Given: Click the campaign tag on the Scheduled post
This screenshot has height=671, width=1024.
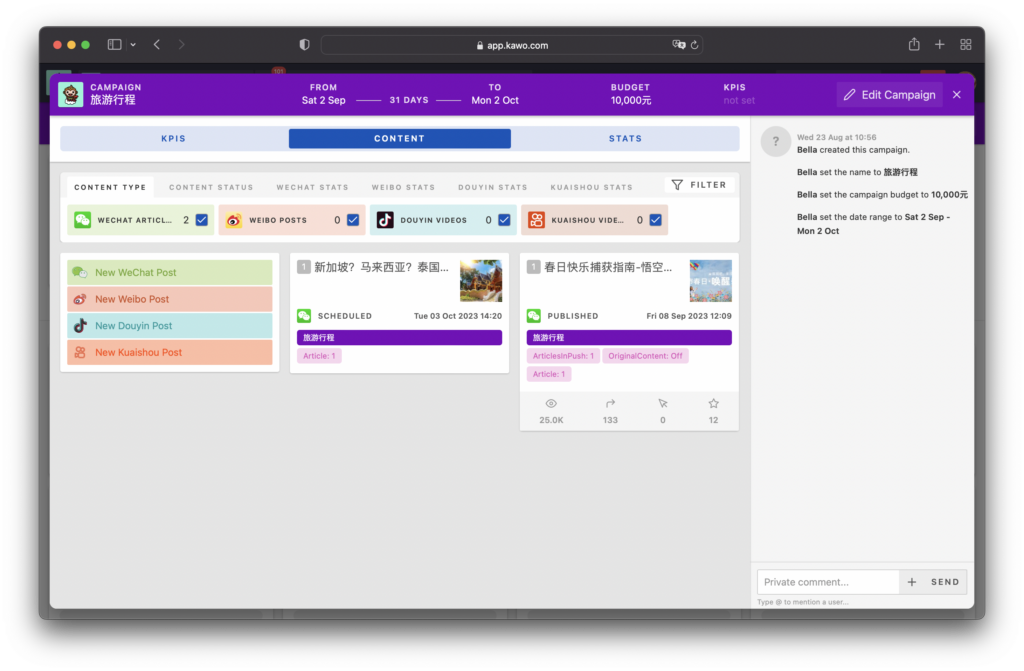Looking at the screenshot, I should point(400,338).
